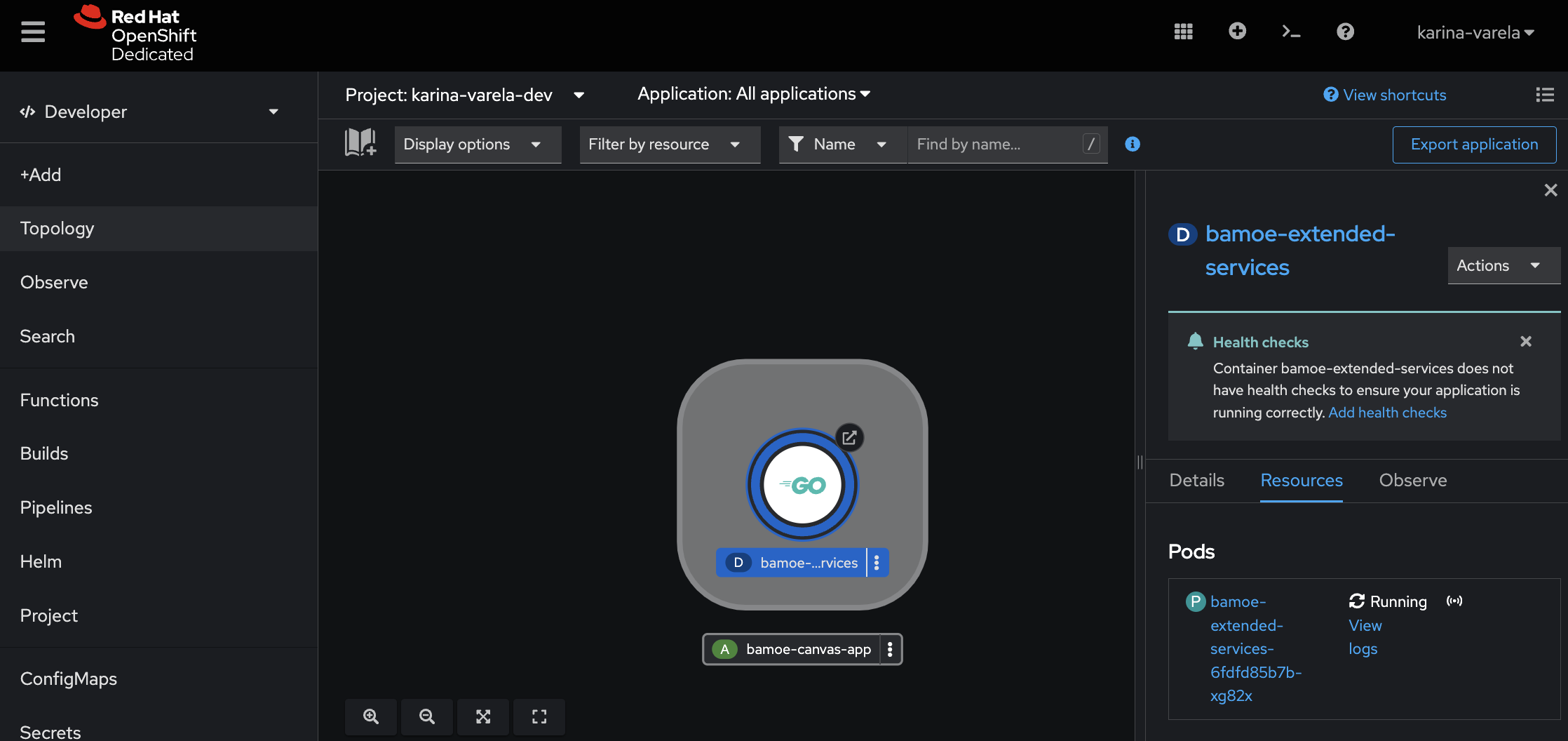Expand the Project karina-varela-dev dropdown

465,95
